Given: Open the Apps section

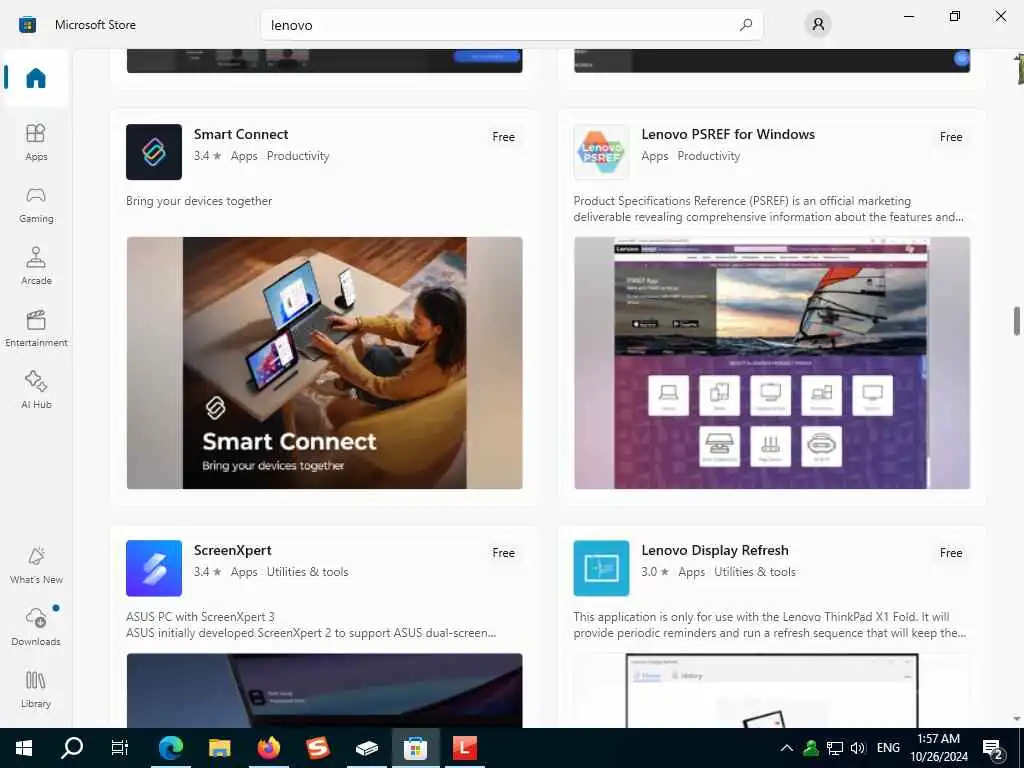Looking at the screenshot, I should [x=36, y=142].
